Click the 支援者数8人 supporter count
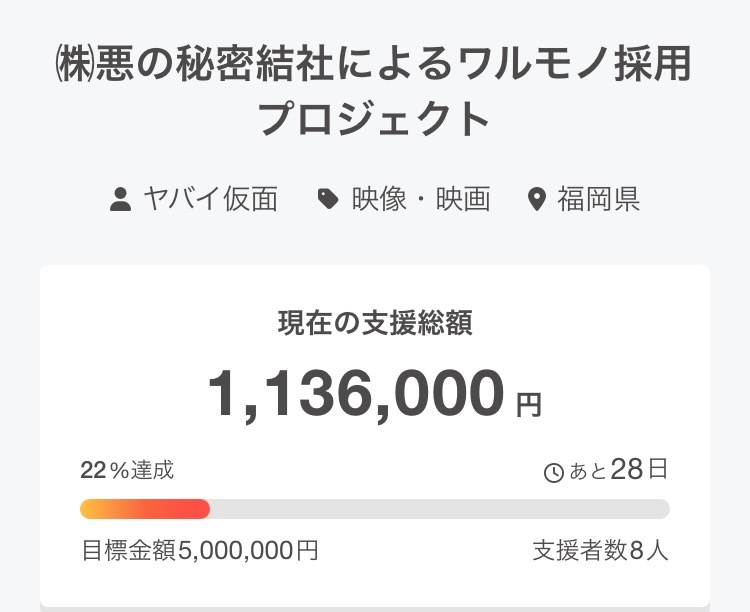The width and height of the screenshot is (750, 612). click(601, 551)
